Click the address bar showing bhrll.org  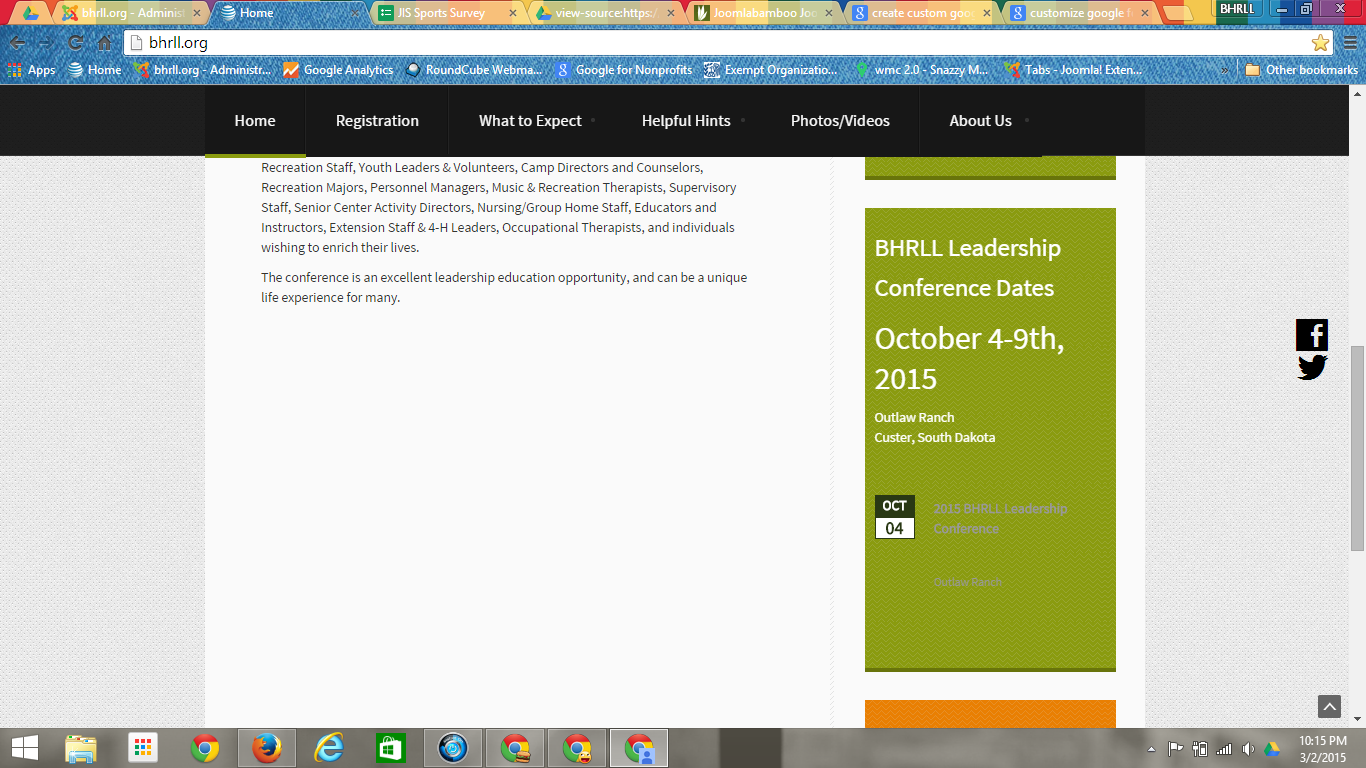[700, 43]
